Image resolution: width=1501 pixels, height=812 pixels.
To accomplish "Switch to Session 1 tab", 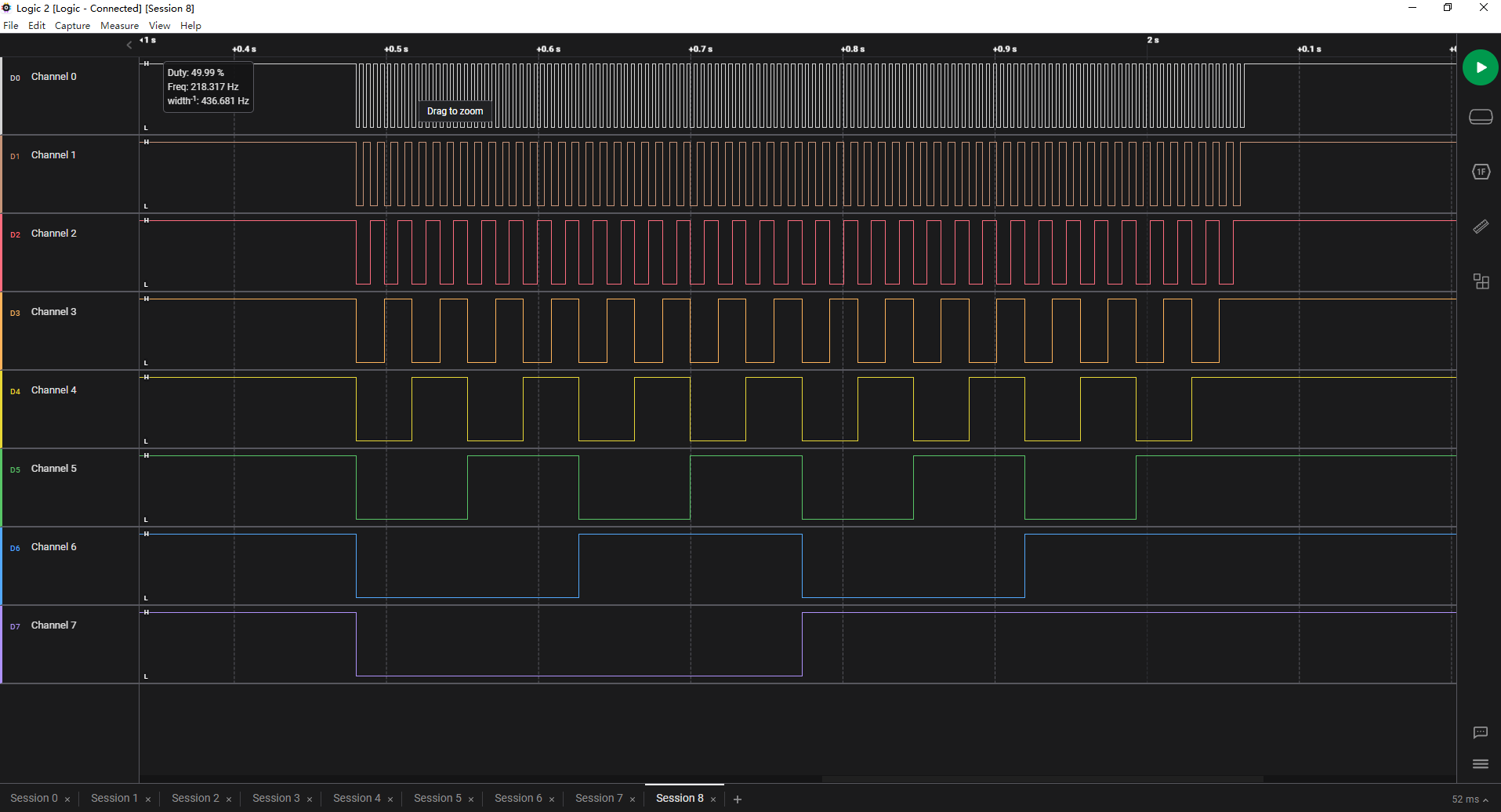I will tap(114, 798).
